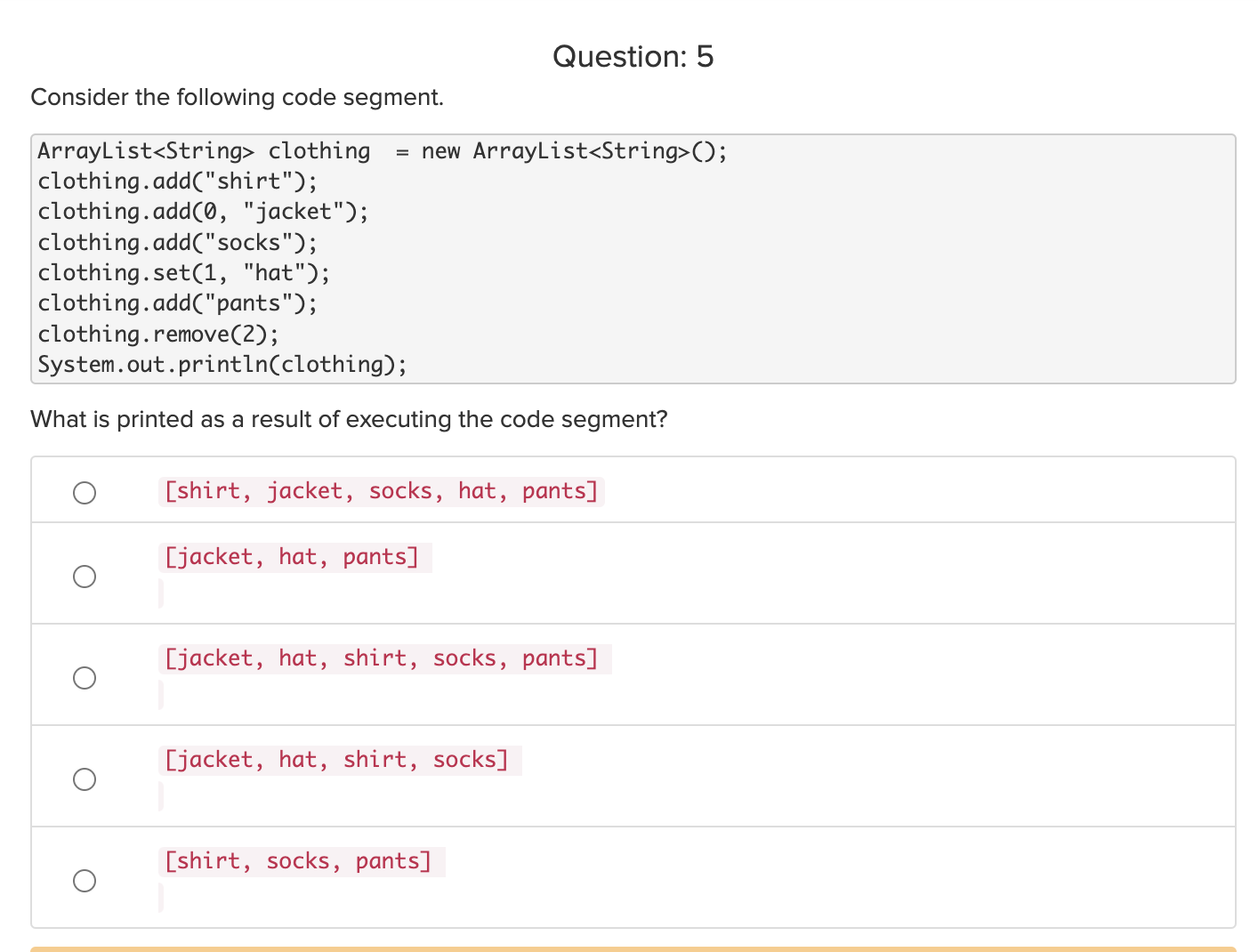
Task: Click the System.out.println(clothing) line
Action: pos(222,364)
